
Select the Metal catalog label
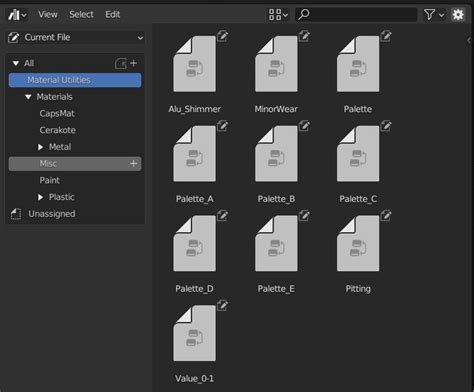coord(60,147)
